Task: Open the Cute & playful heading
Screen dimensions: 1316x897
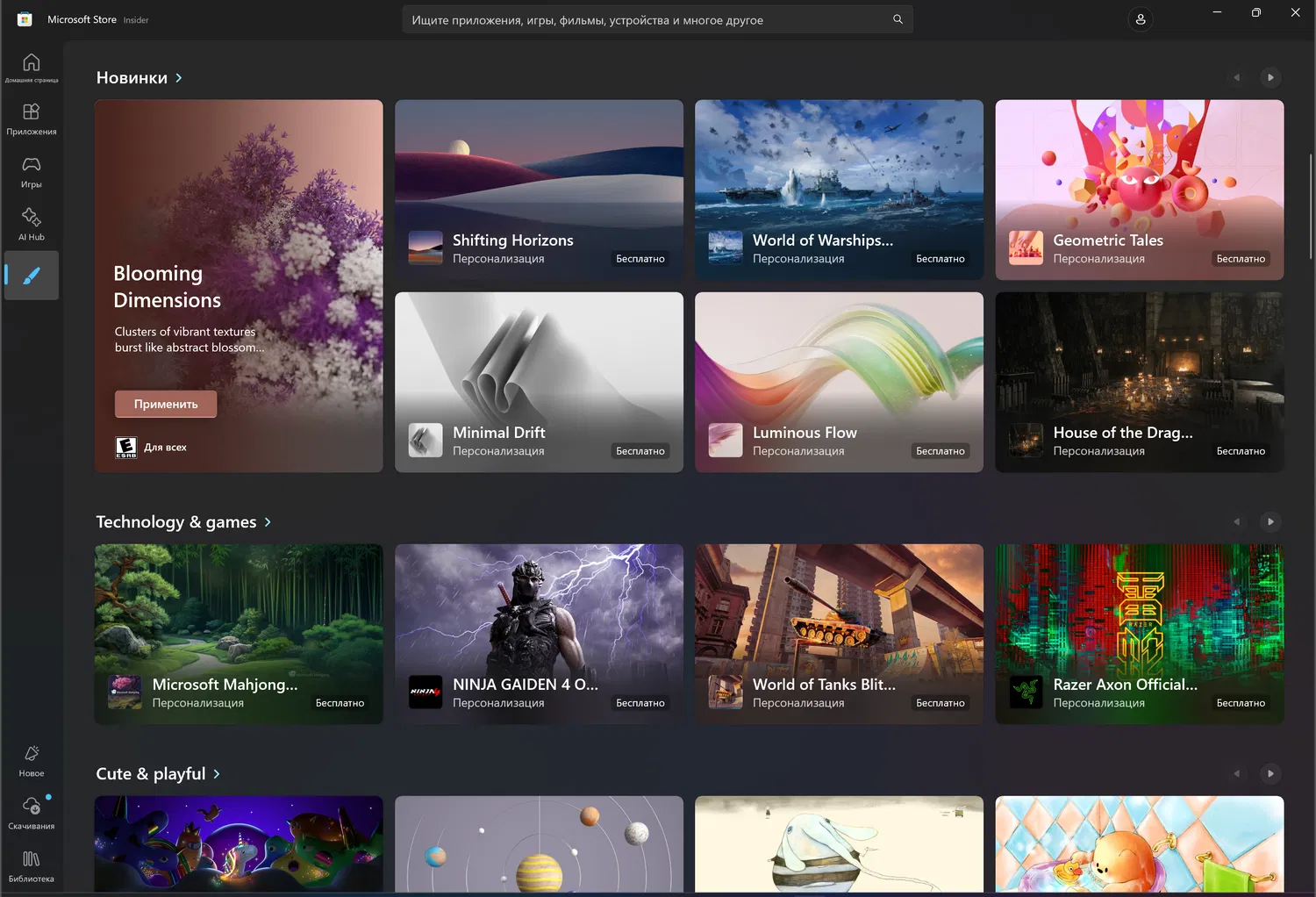Action: 151,774
